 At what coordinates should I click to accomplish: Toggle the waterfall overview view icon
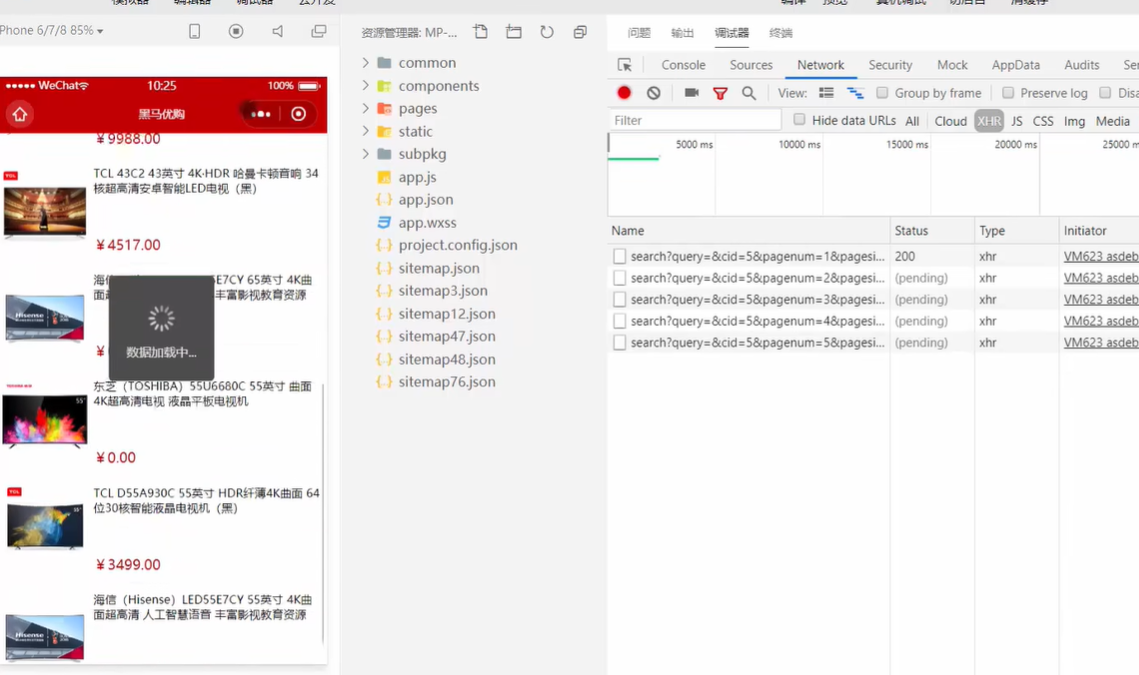[x=856, y=93]
